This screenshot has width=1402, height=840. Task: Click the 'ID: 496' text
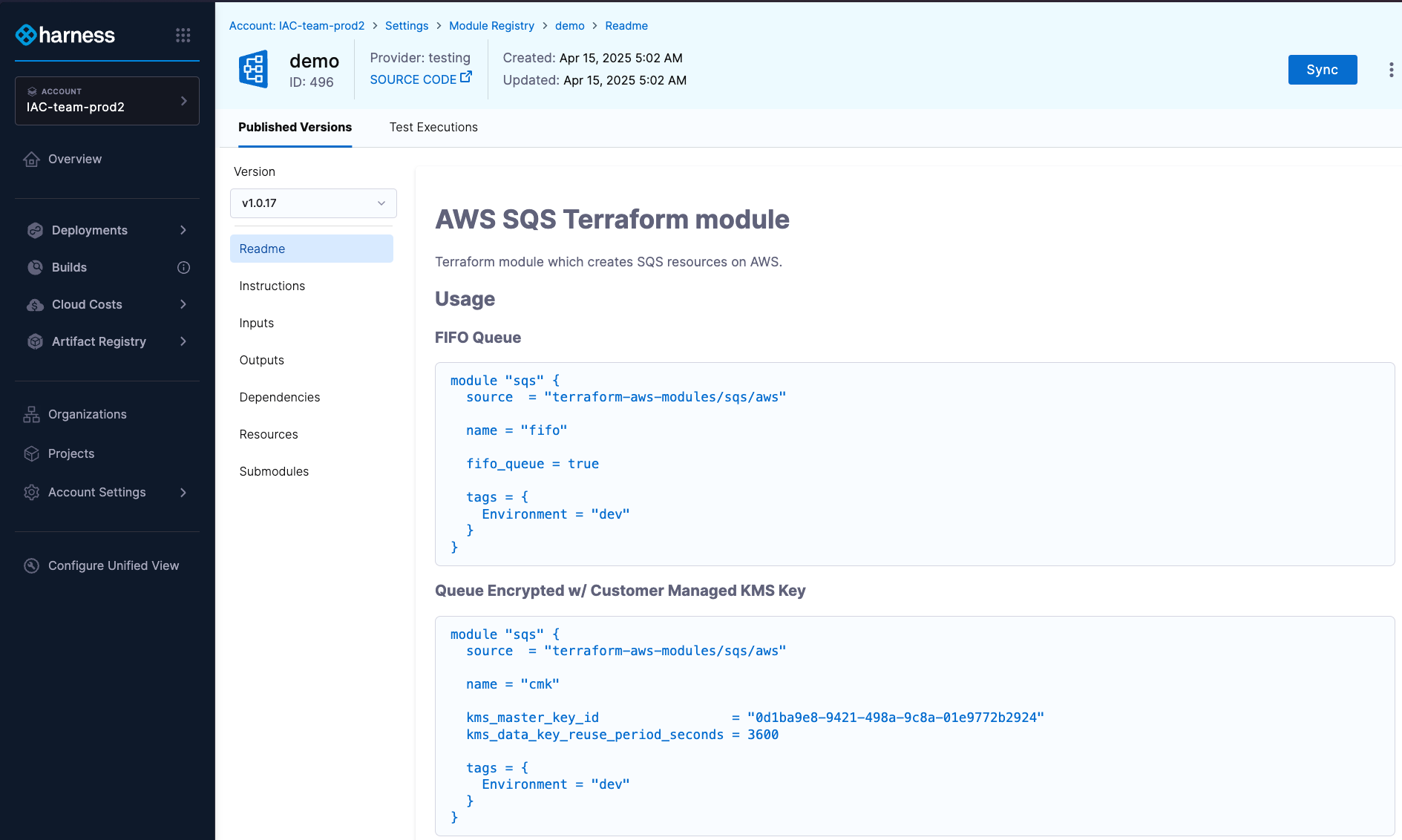click(311, 82)
